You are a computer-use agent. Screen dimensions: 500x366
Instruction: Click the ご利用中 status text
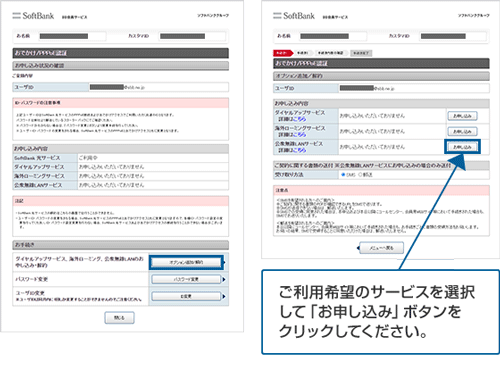click(88, 158)
